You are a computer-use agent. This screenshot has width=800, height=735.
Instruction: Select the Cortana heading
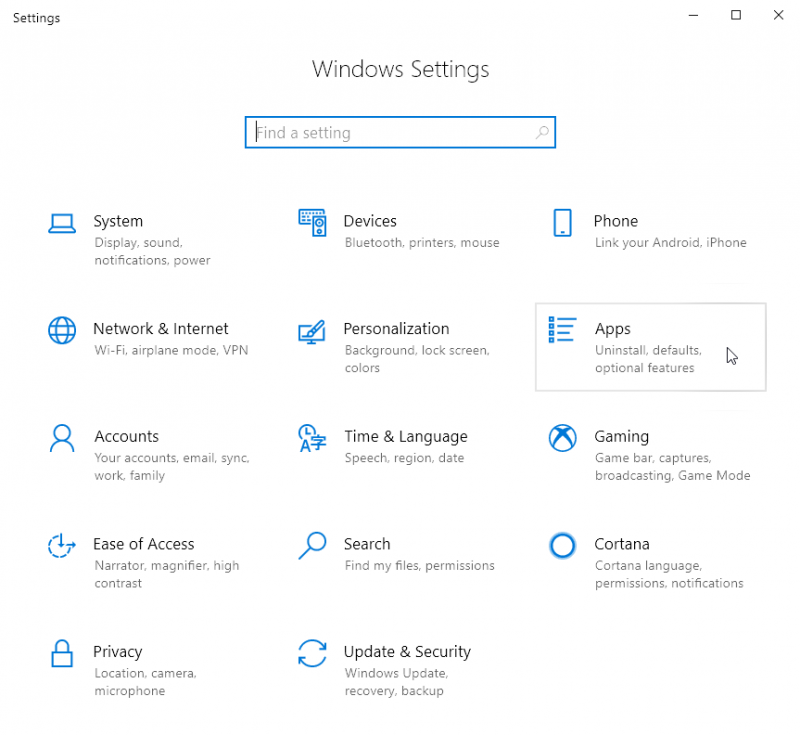click(622, 544)
